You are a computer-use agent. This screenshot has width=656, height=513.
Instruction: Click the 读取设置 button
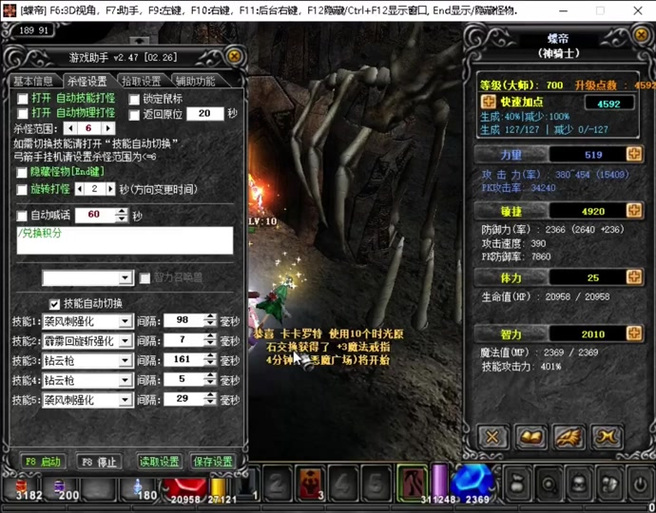click(159, 462)
